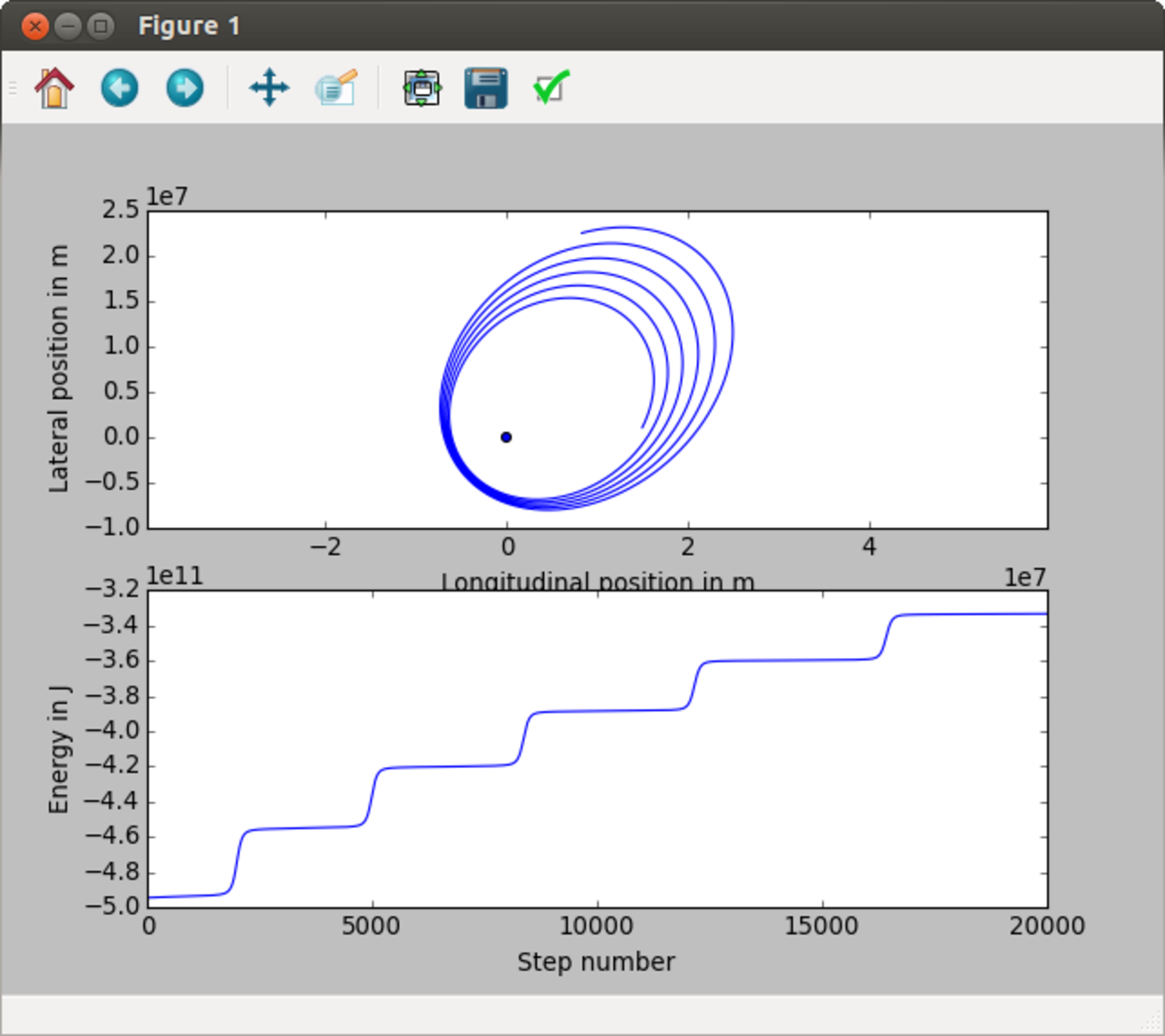Maximize the Figure 1 window
Viewport: 1165px width, 1036px height.
point(101,26)
